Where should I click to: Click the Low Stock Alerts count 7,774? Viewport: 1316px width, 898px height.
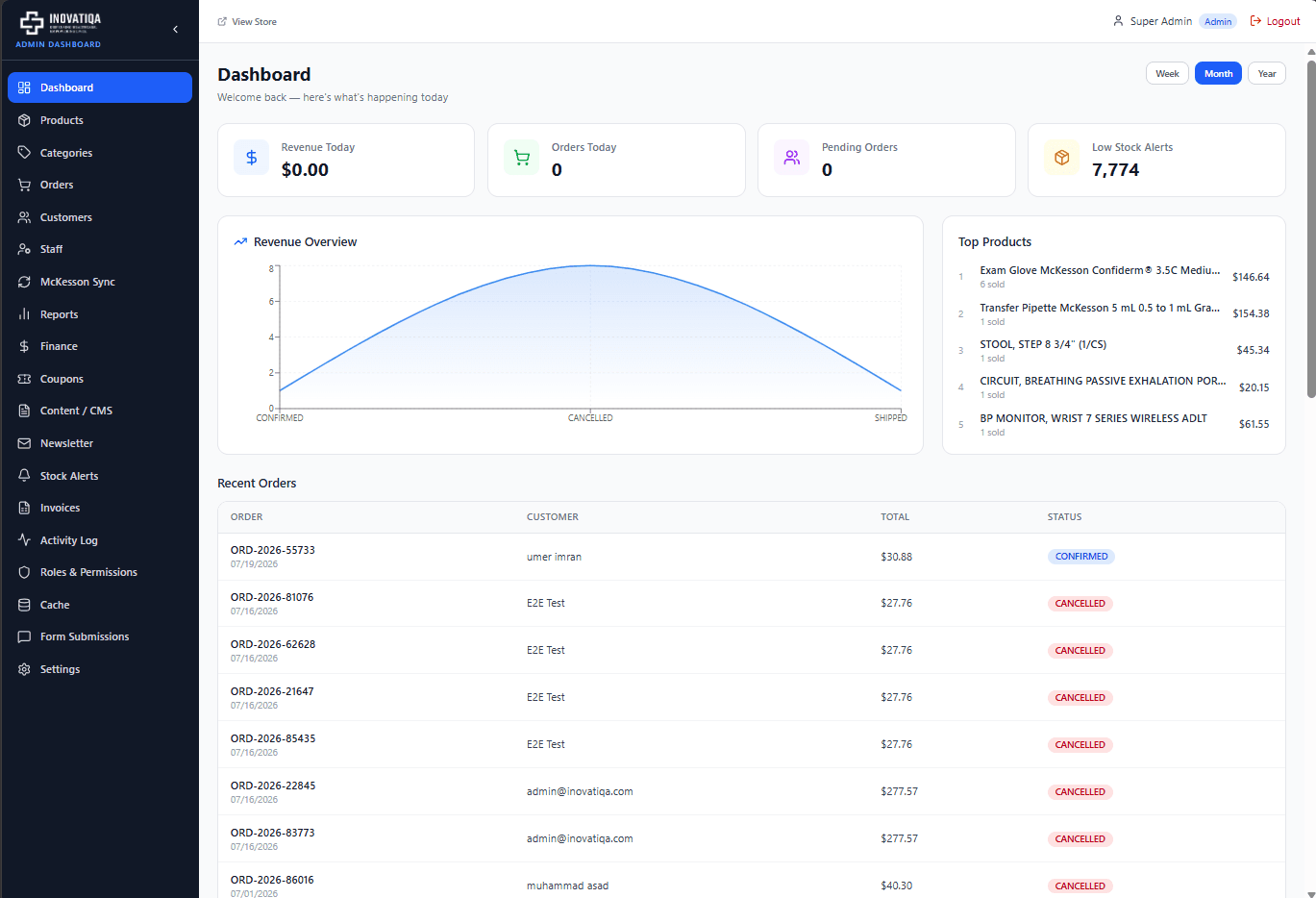point(1115,170)
